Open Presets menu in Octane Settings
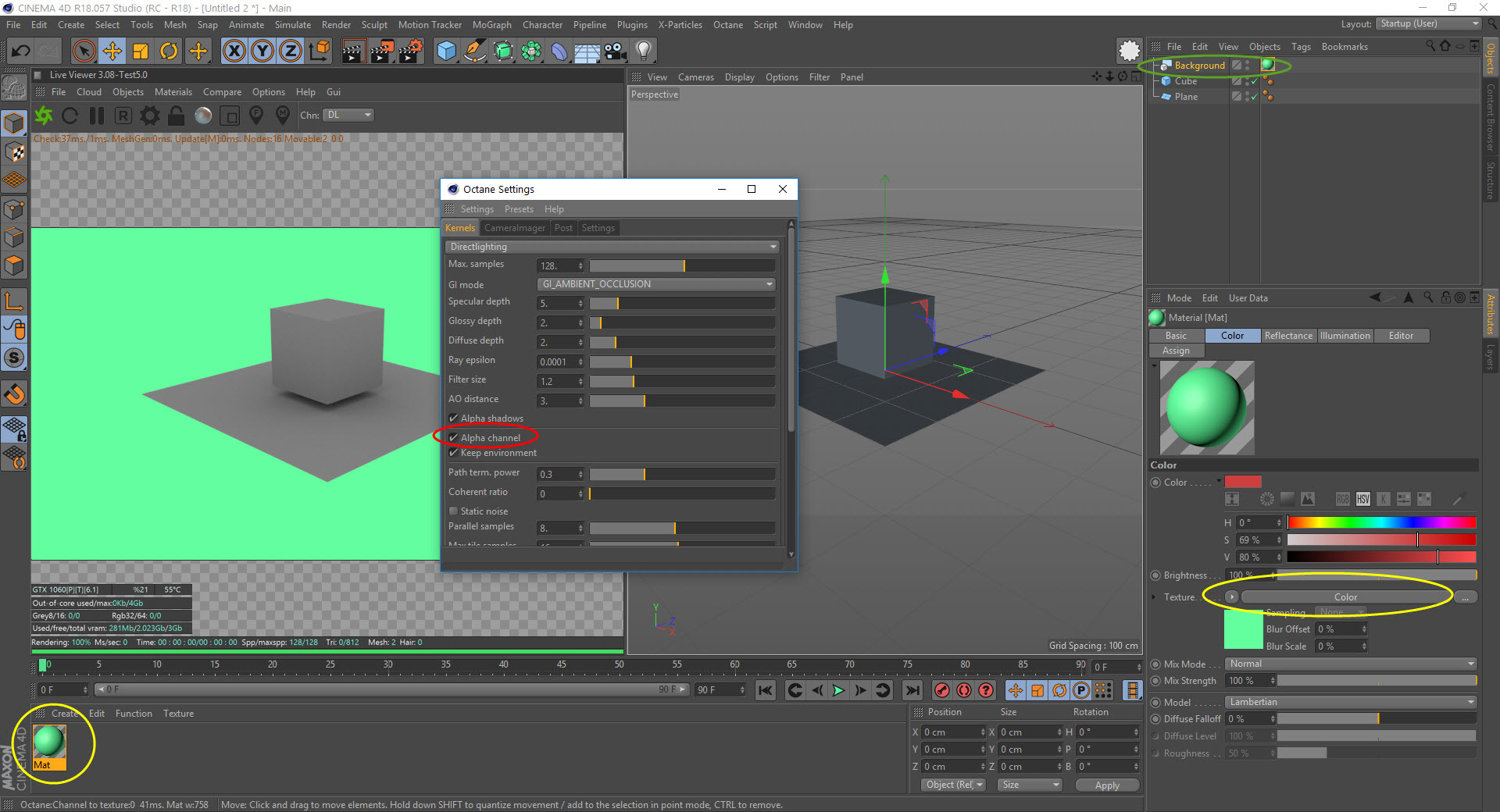Viewport: 1500px width, 812px height. pyautogui.click(x=519, y=209)
